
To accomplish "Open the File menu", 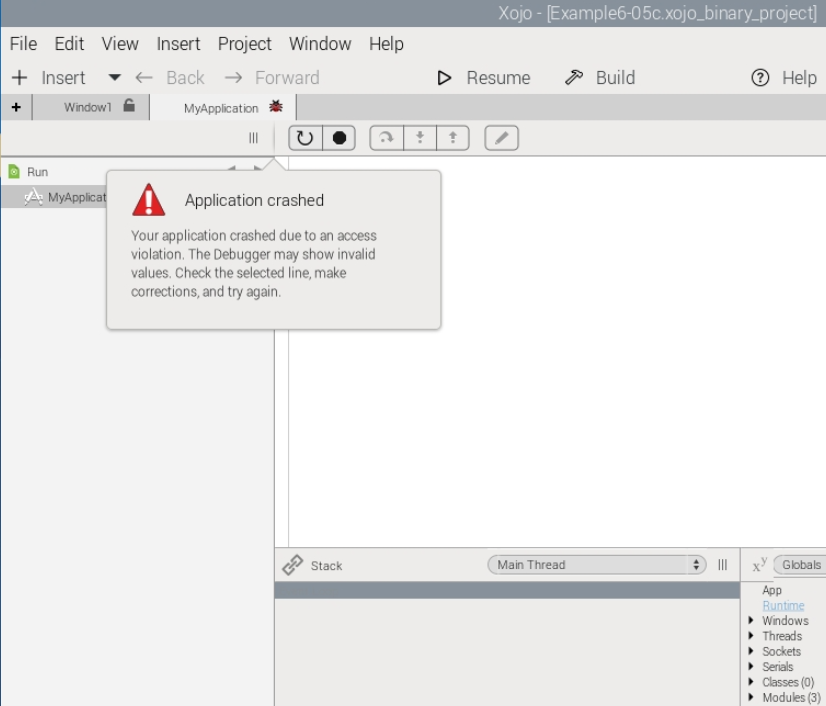I will tap(24, 44).
